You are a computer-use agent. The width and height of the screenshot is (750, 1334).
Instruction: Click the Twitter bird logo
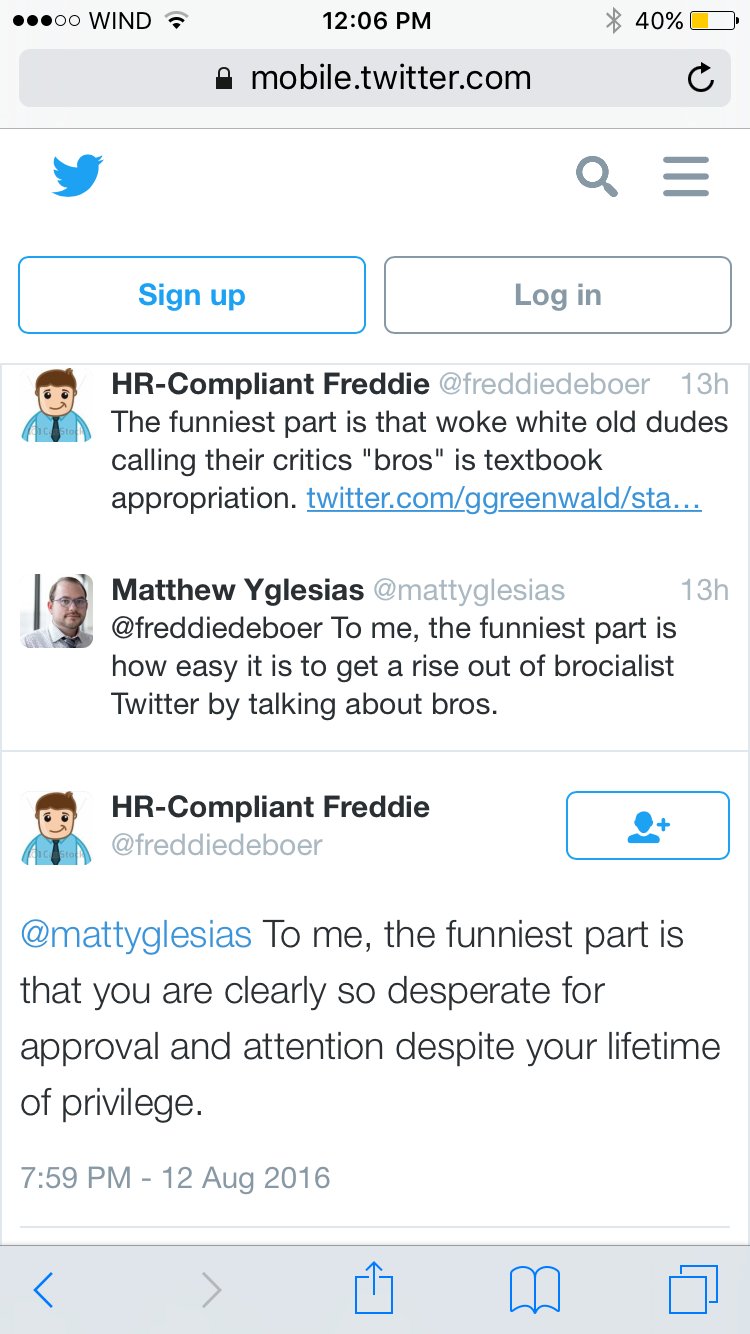coord(77,176)
